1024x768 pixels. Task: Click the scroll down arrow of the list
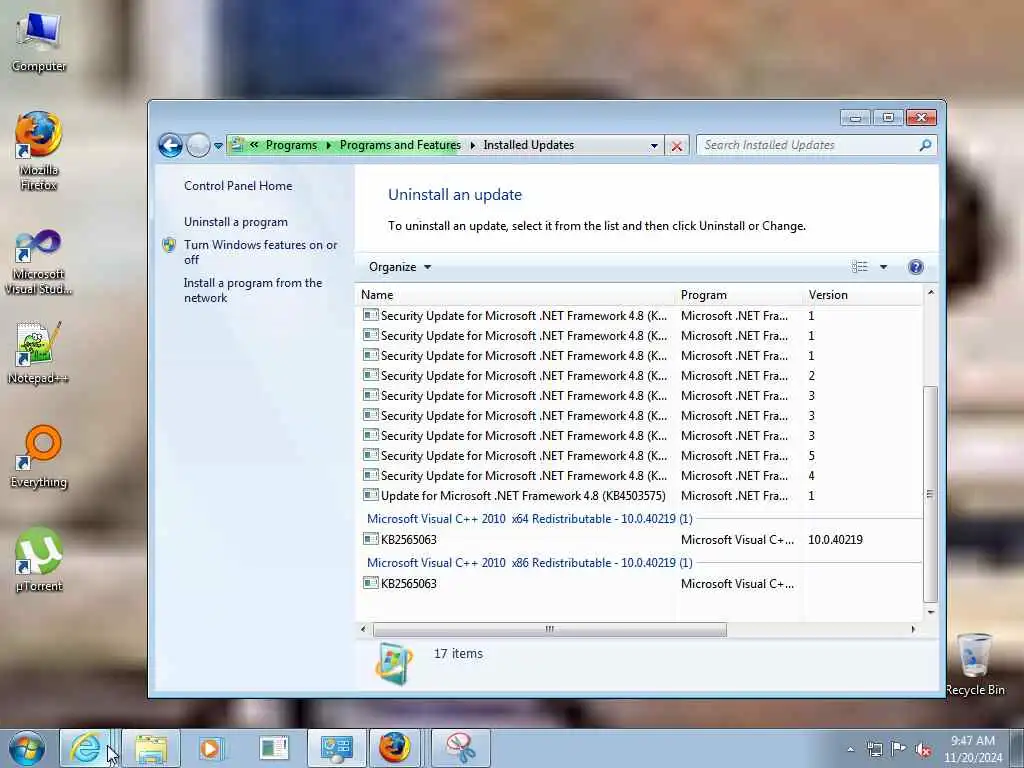coord(931,612)
